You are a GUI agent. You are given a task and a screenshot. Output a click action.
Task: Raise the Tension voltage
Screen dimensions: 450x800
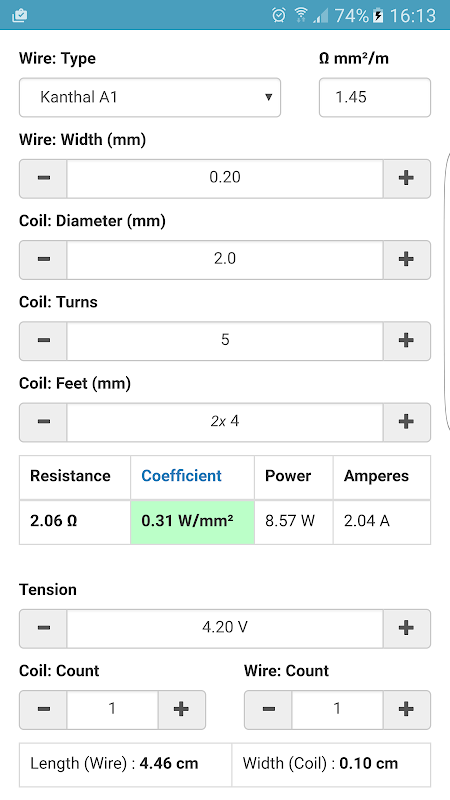pos(406,628)
